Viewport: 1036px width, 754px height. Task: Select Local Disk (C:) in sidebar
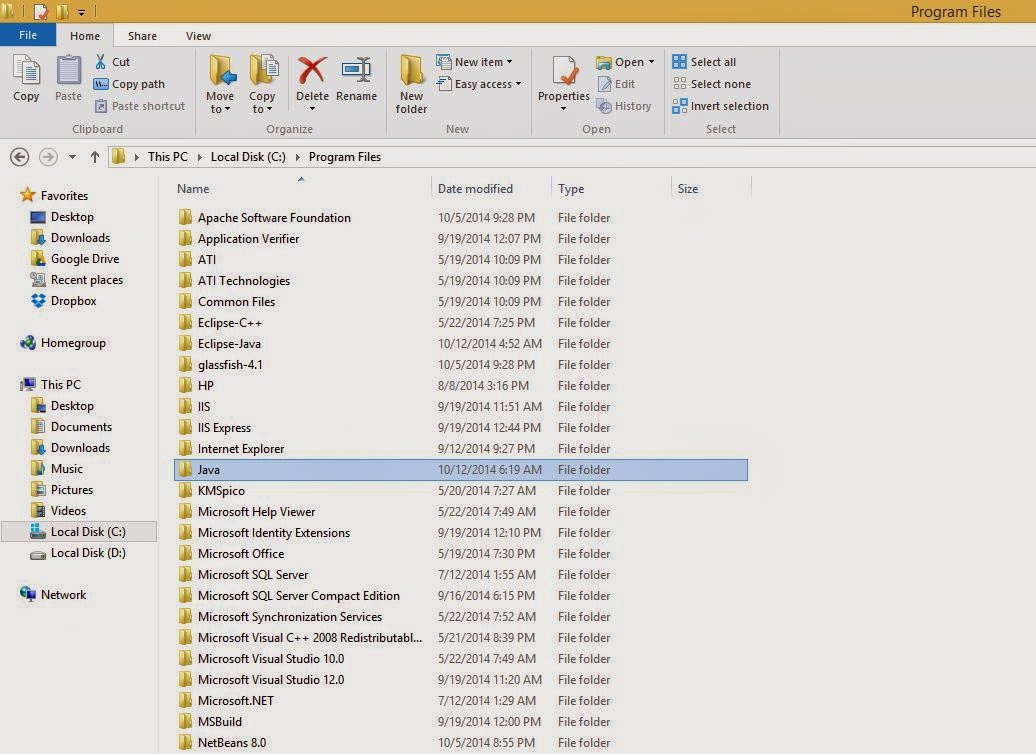click(79, 531)
